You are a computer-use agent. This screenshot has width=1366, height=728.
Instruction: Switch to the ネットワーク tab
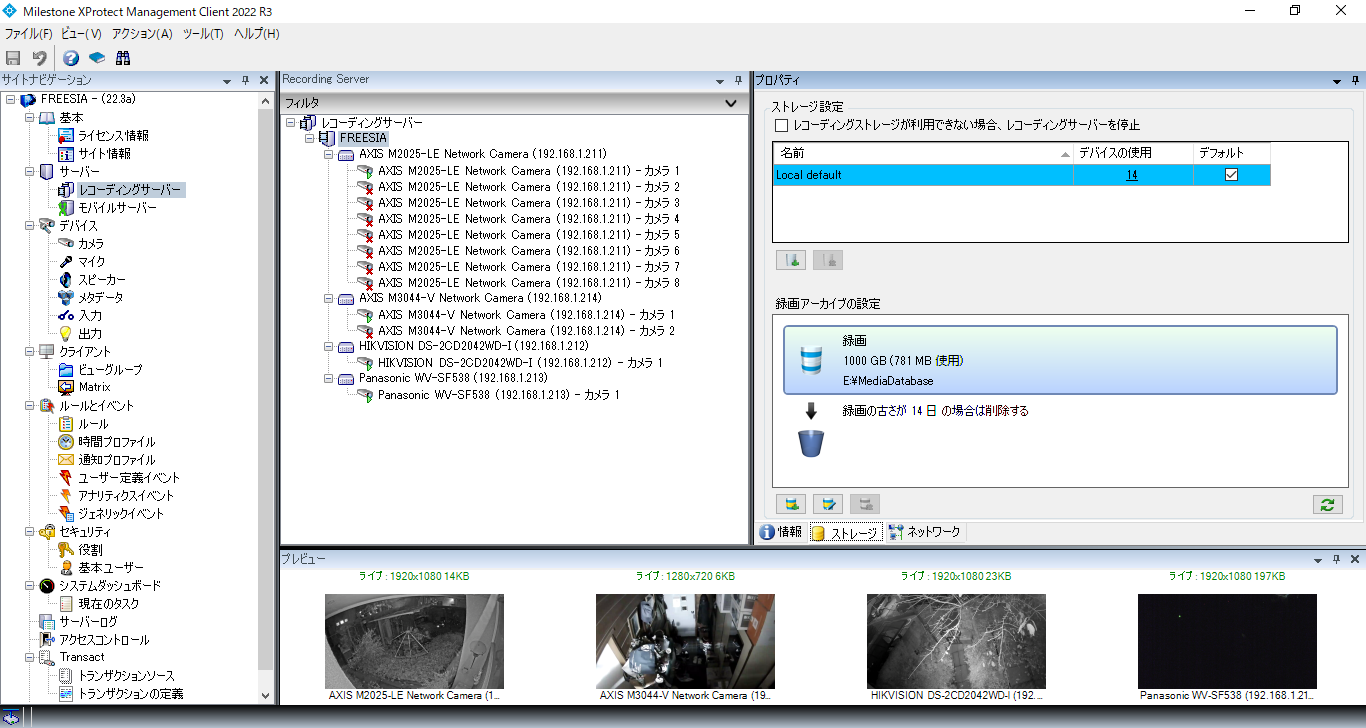click(x=925, y=532)
